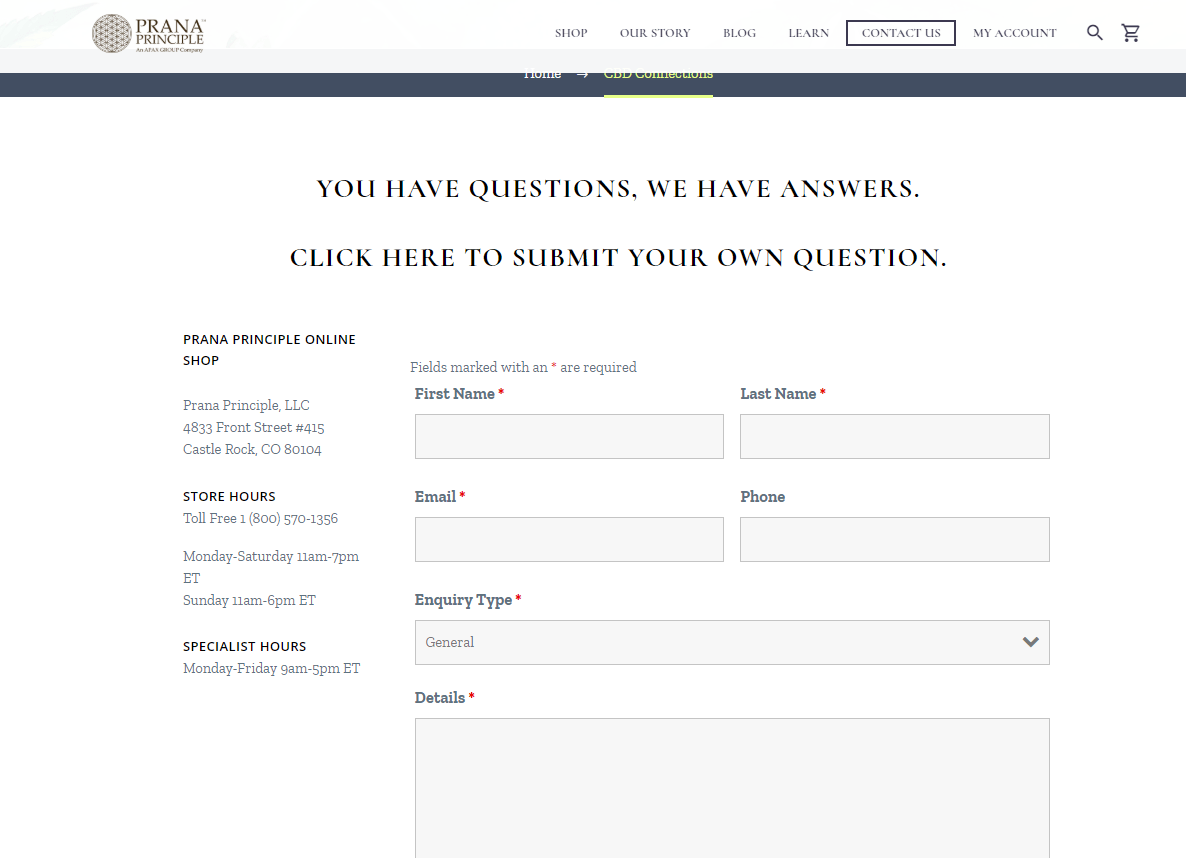Image resolution: width=1186 pixels, height=858 pixels.
Task: Open the search magnifier icon
Action: click(1094, 33)
